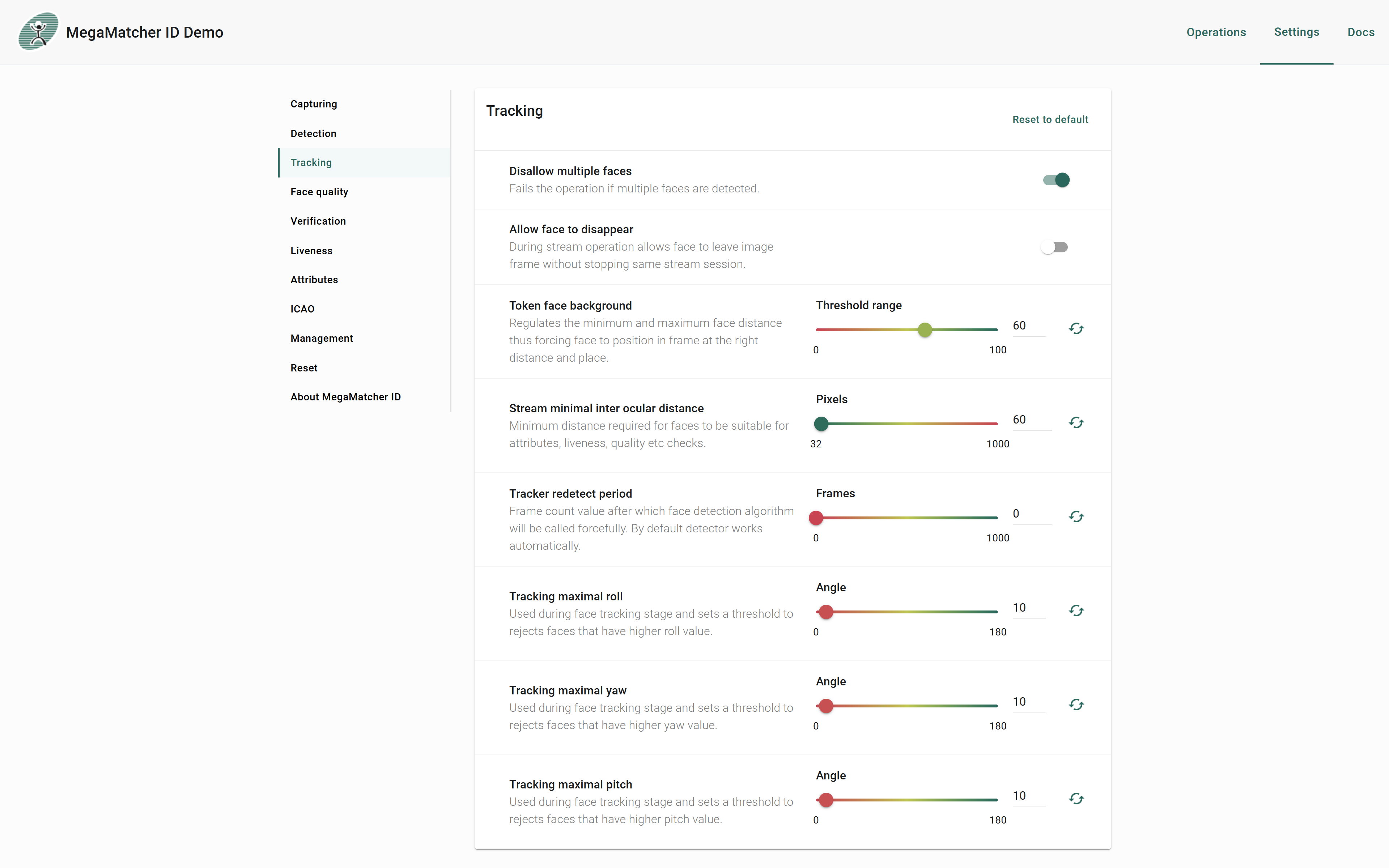The width and height of the screenshot is (1389, 868).
Task: Open the Reset section in sidebar
Action: (x=365, y=367)
